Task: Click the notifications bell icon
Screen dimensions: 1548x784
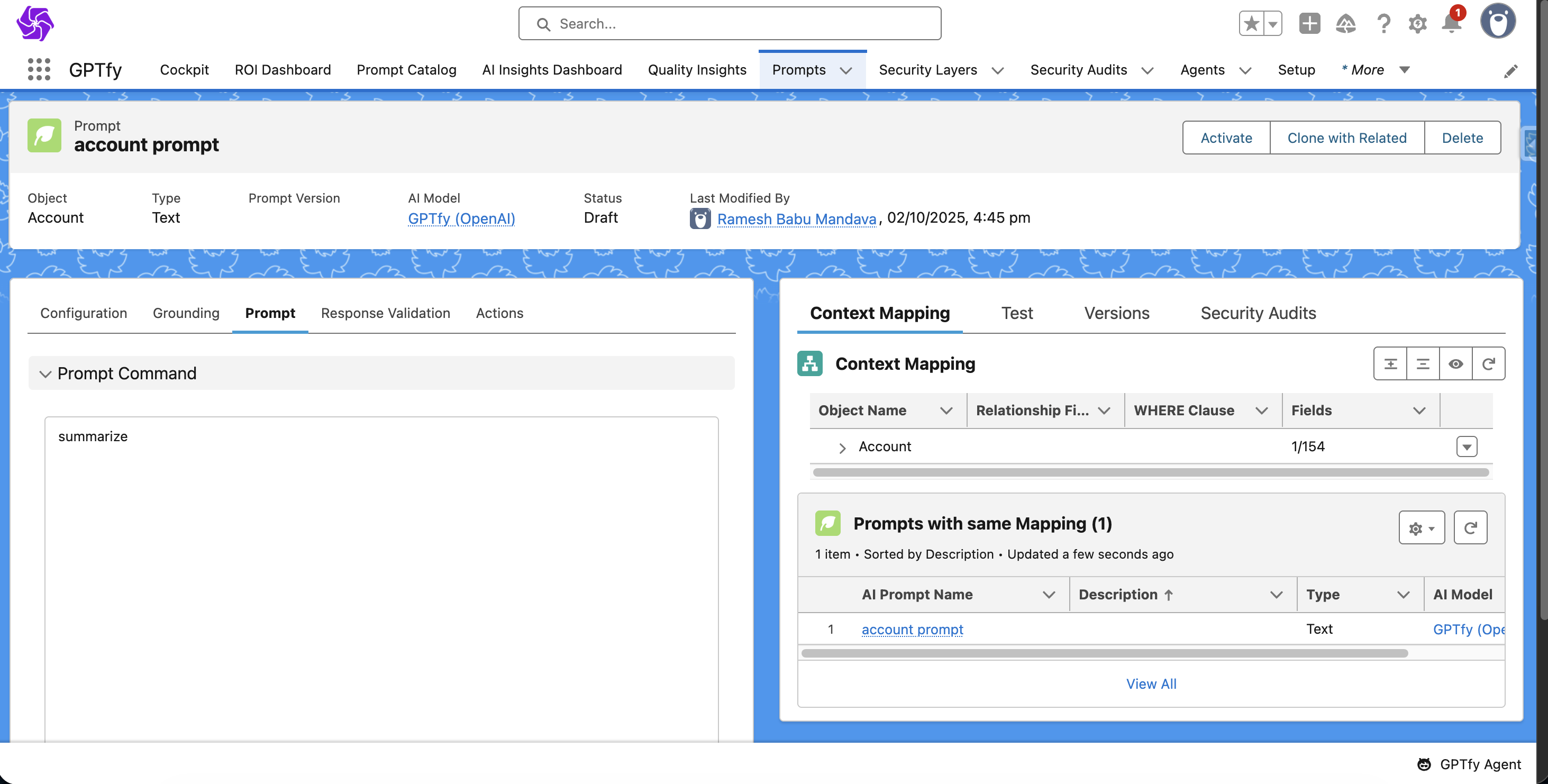Action: (x=1451, y=24)
